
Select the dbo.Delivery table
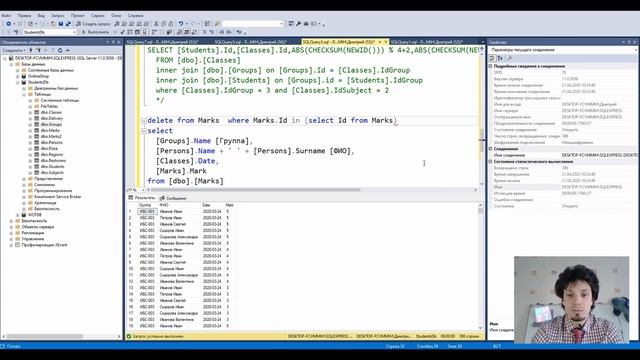tap(52, 118)
